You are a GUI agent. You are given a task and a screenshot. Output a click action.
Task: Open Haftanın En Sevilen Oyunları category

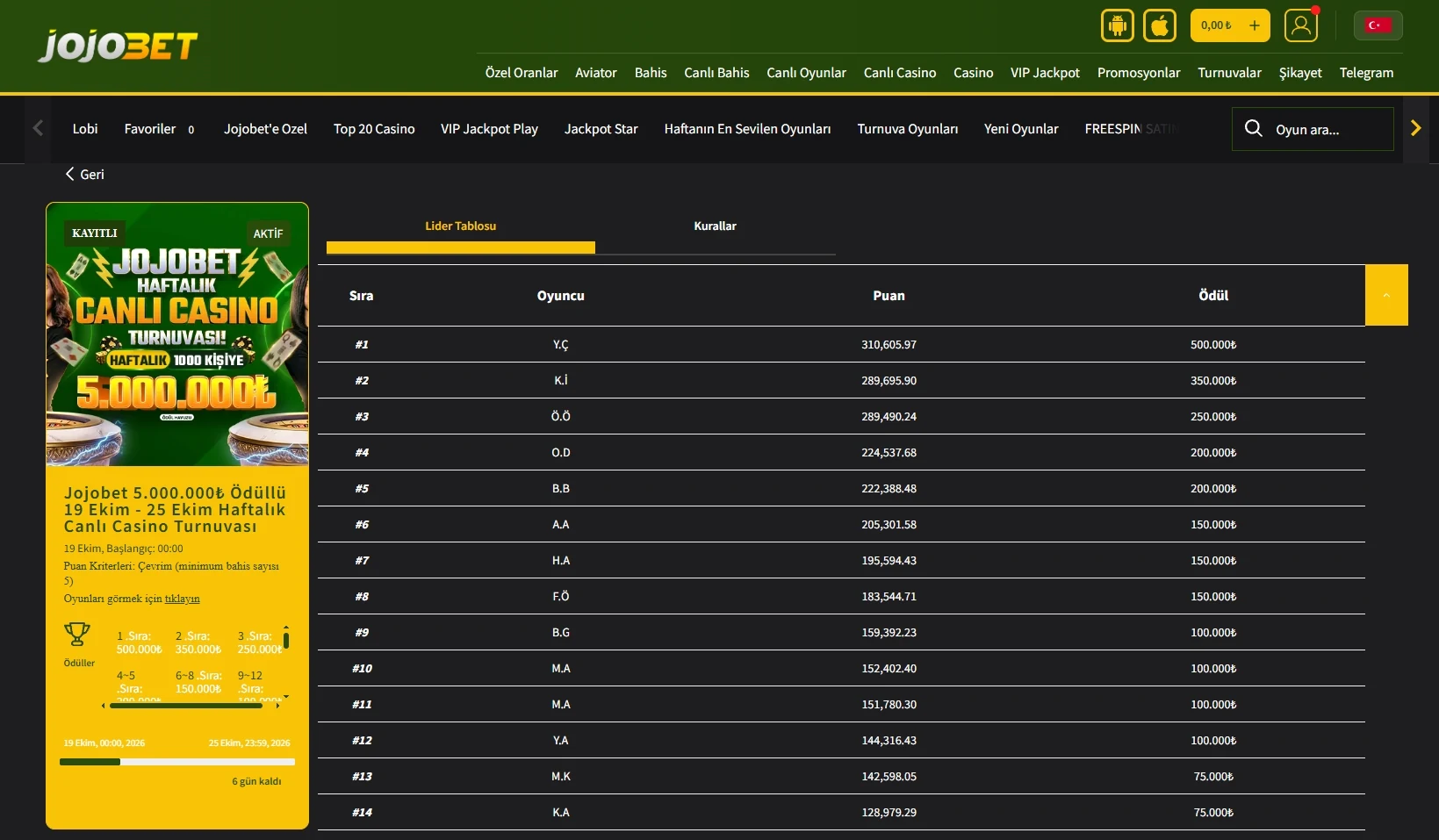(747, 129)
